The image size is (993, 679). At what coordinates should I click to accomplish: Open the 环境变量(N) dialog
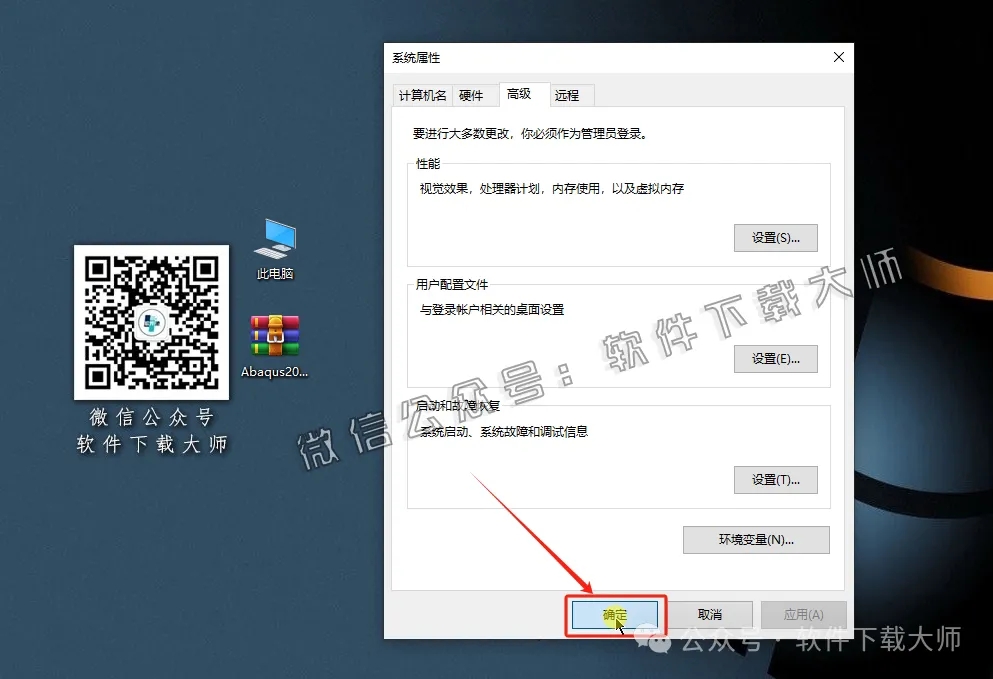coord(756,539)
